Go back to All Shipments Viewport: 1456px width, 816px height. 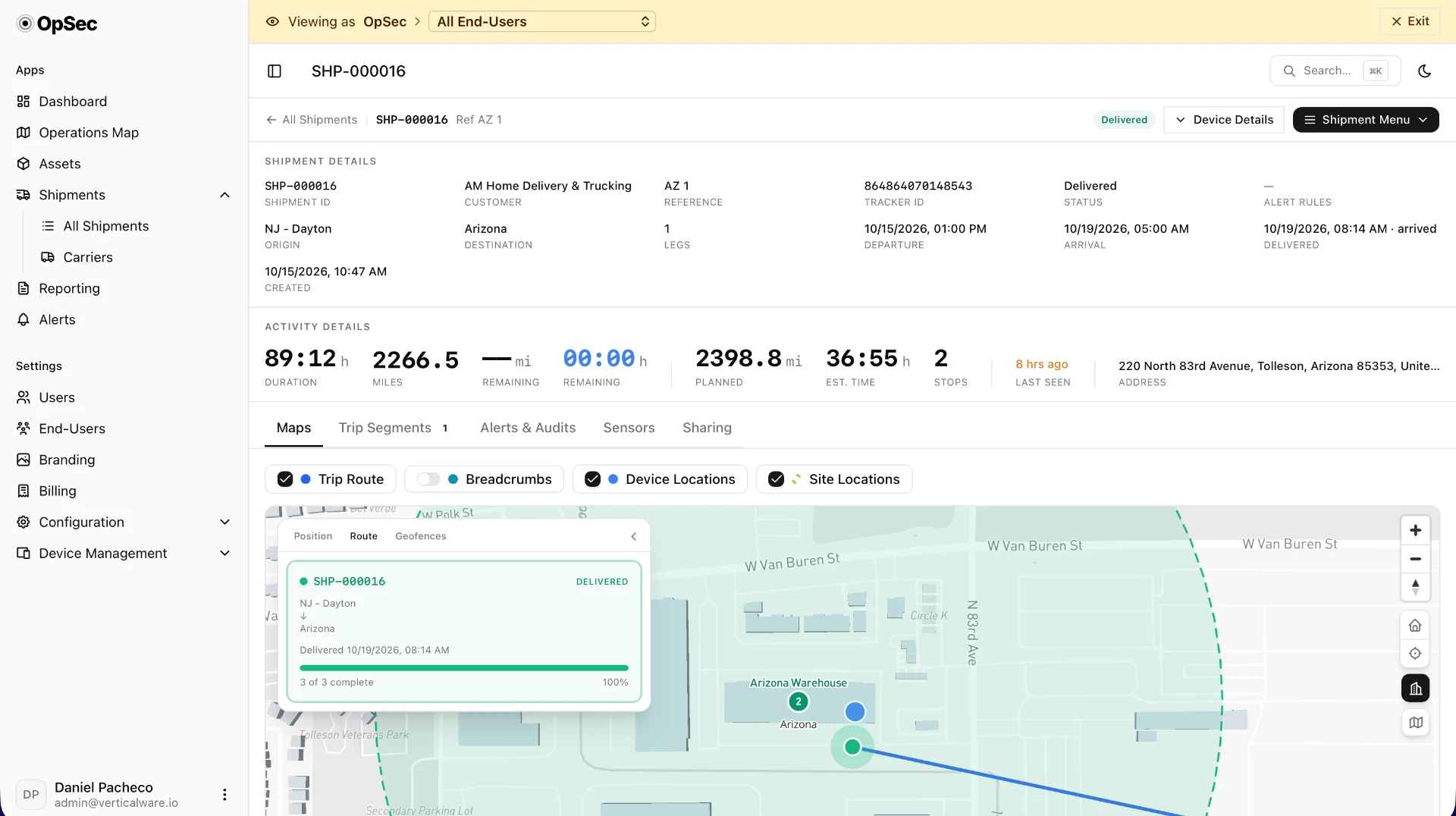(x=312, y=120)
